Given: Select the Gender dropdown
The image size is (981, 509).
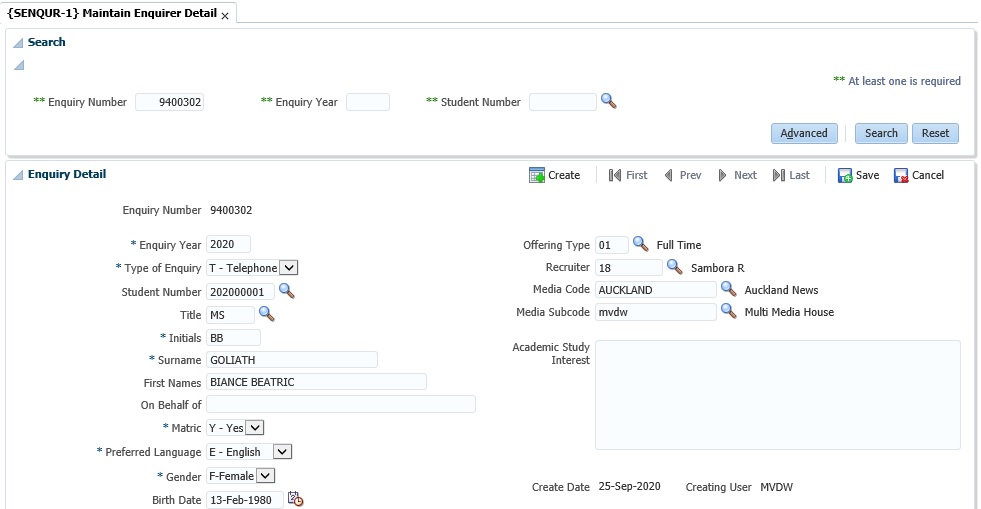Looking at the screenshot, I should (x=265, y=476).
